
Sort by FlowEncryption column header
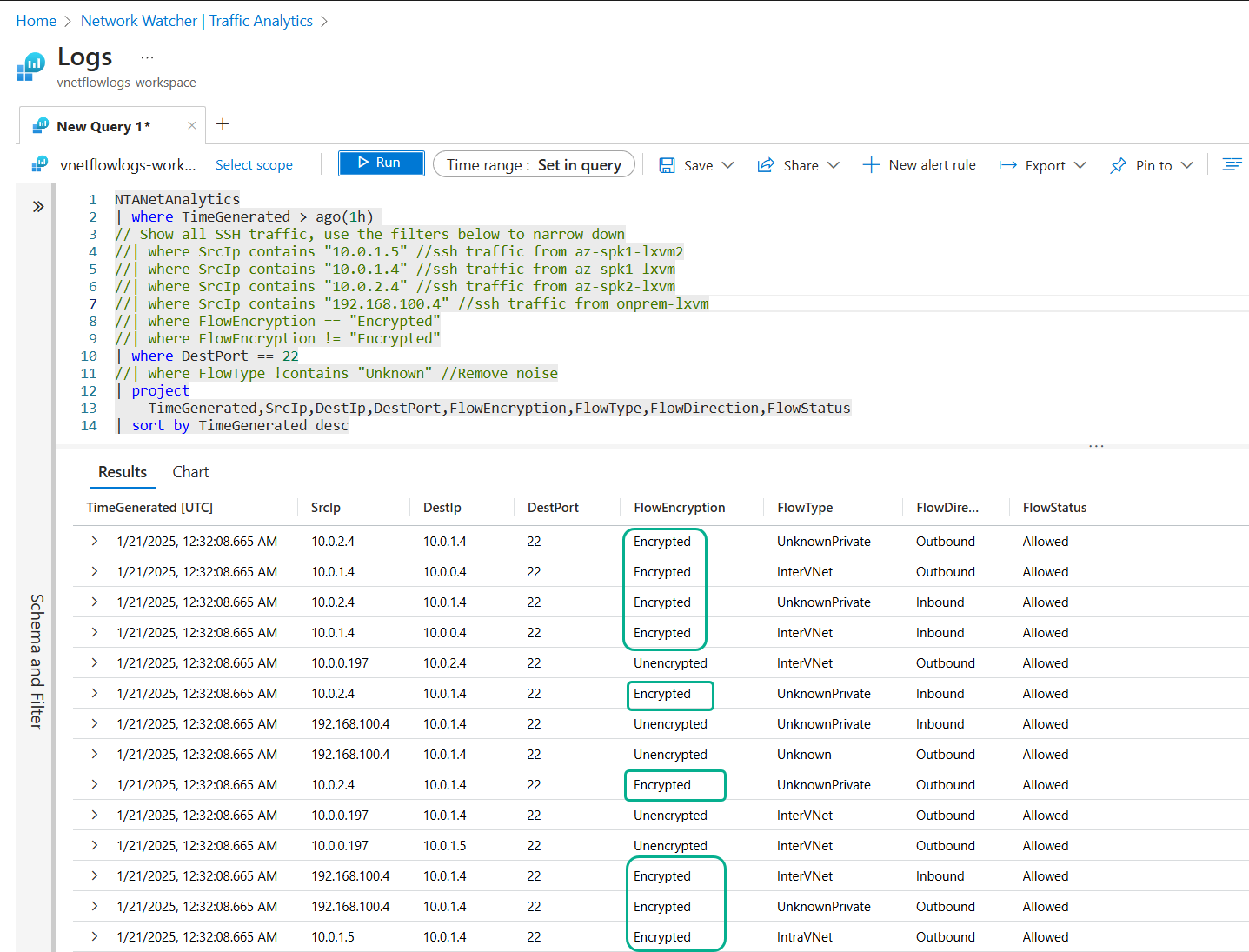tap(680, 508)
